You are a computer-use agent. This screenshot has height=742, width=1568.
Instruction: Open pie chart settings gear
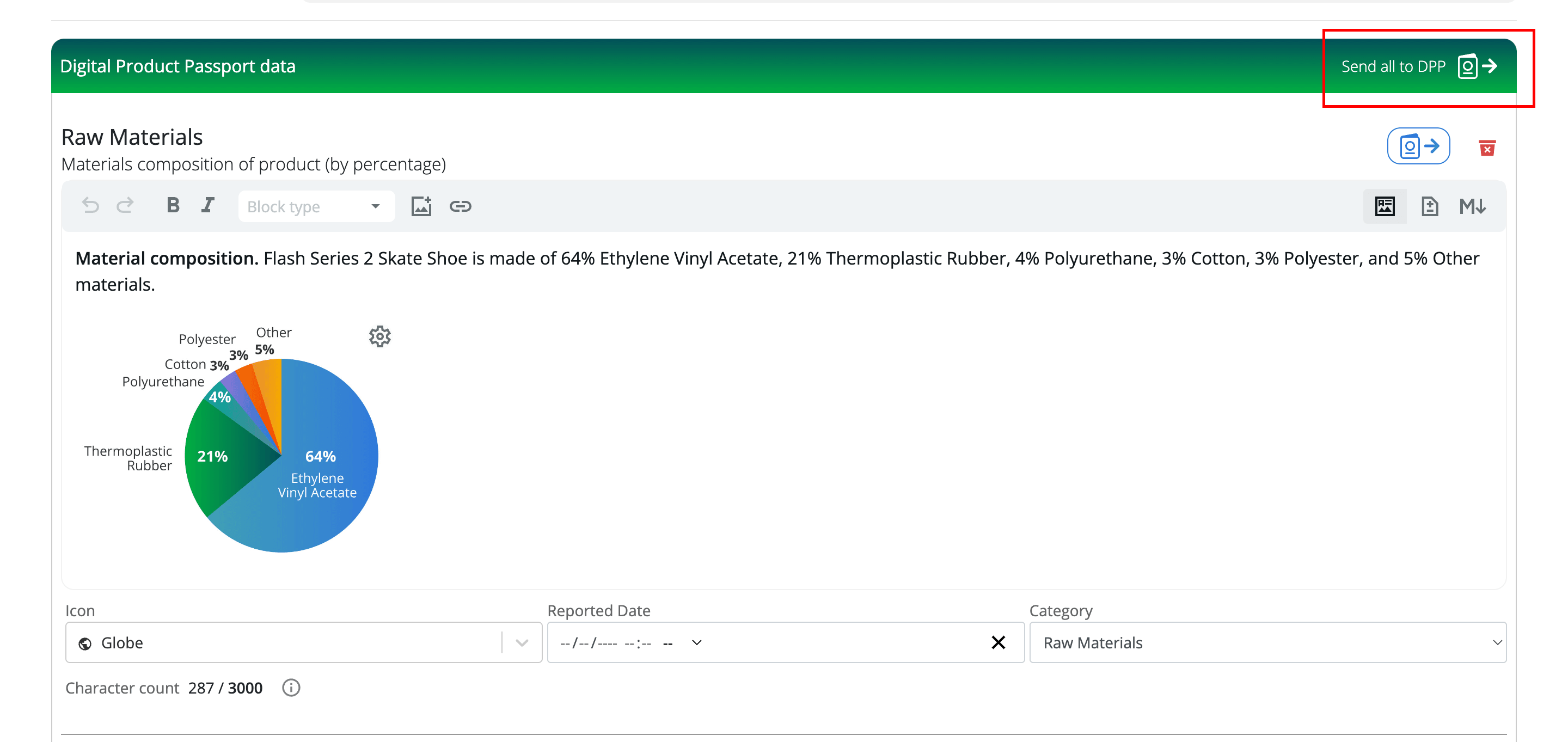[x=380, y=336]
